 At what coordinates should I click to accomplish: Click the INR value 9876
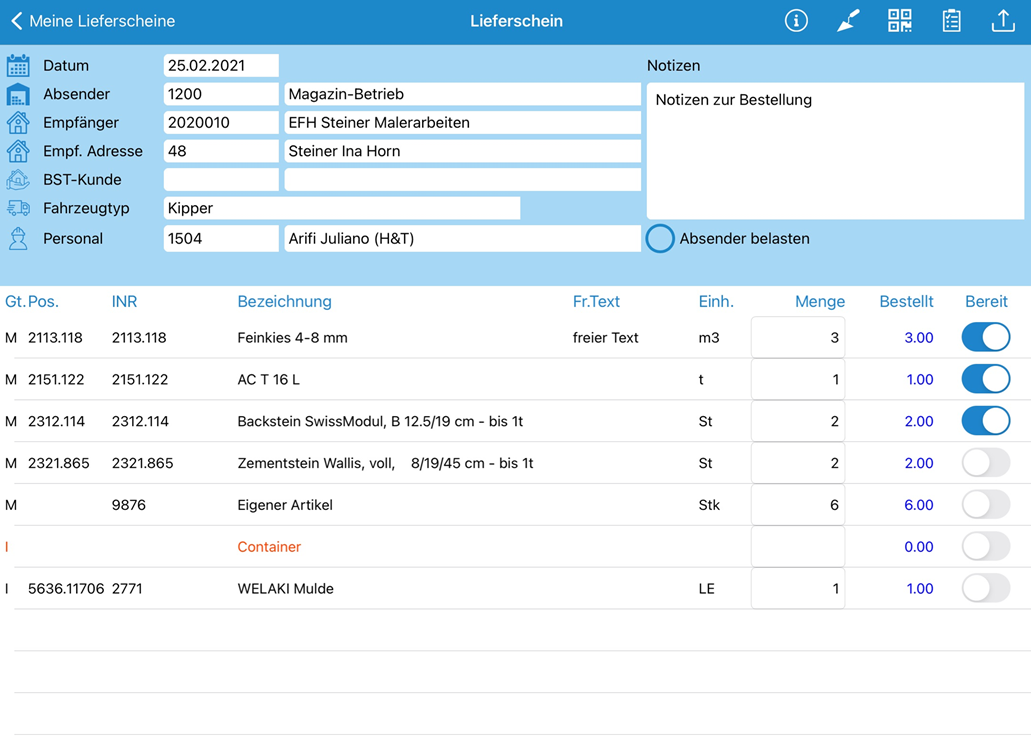click(129, 505)
